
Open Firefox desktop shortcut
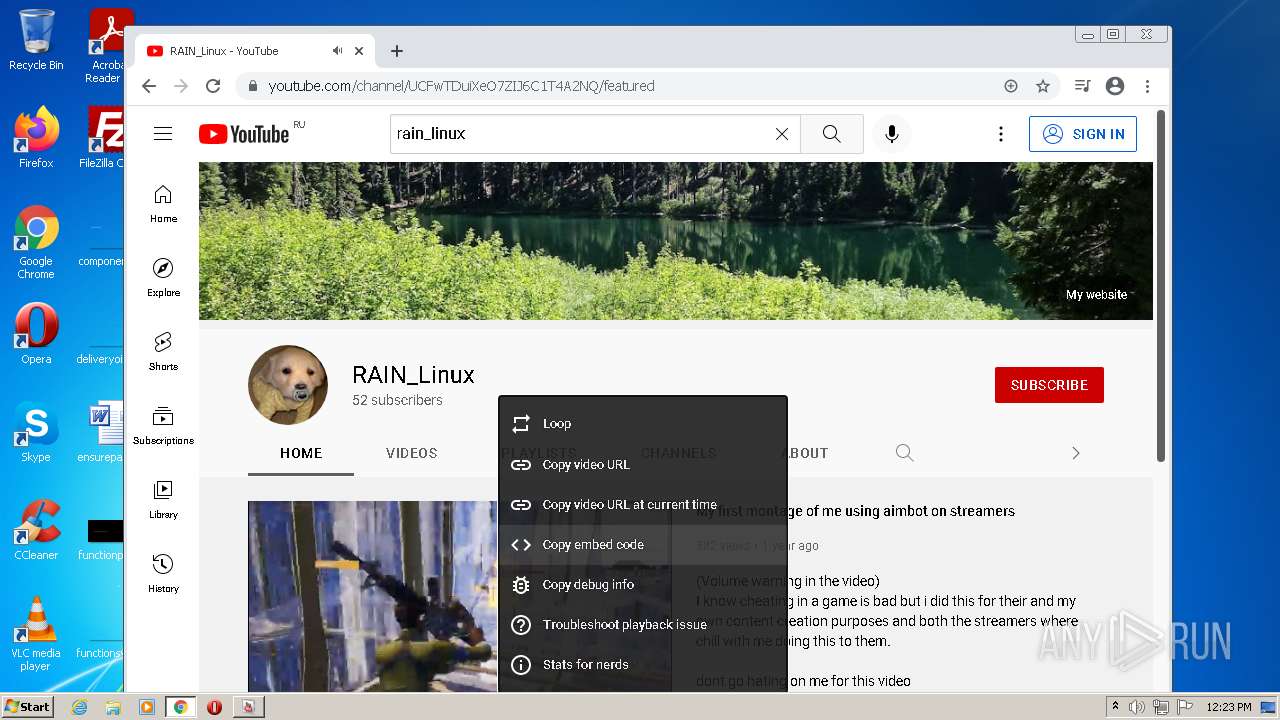click(36, 137)
